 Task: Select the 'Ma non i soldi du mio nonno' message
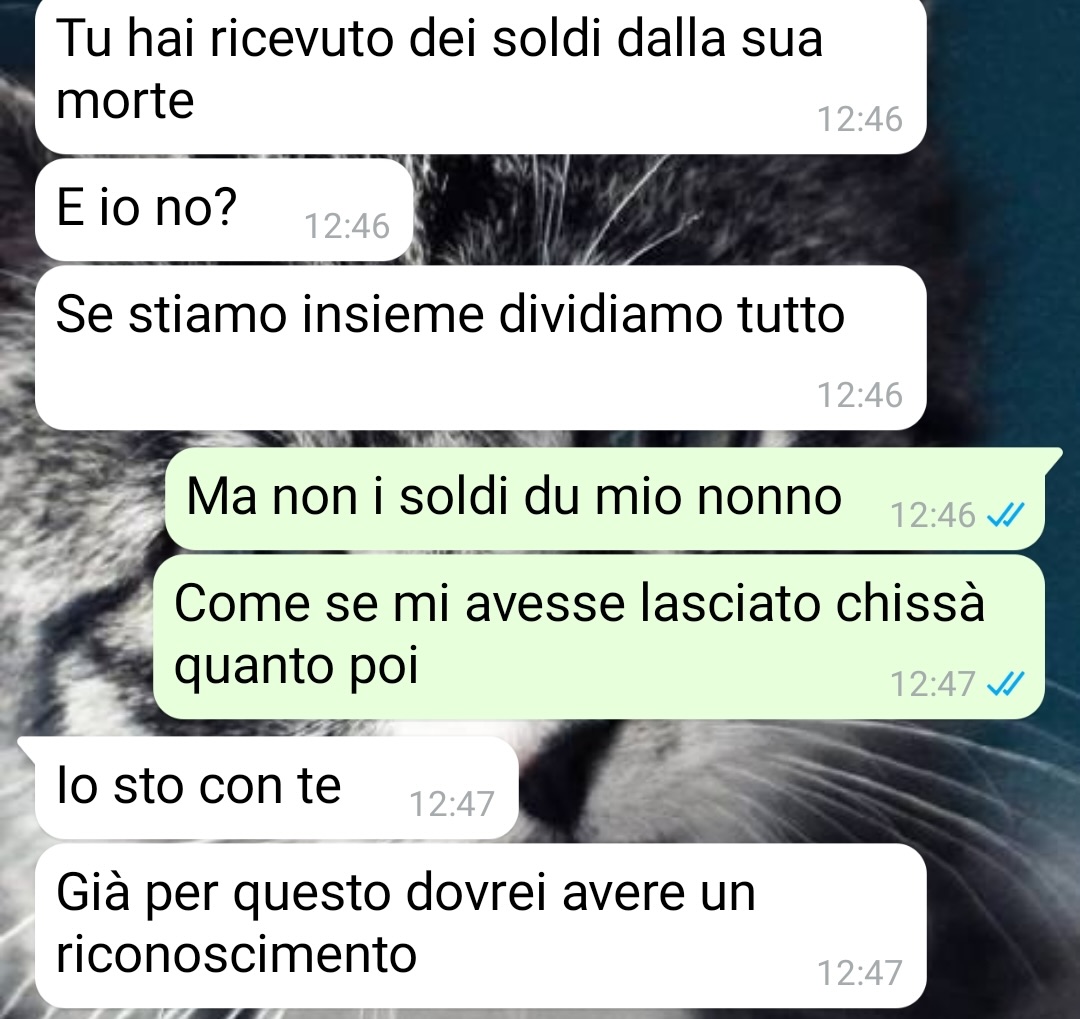(x=605, y=498)
